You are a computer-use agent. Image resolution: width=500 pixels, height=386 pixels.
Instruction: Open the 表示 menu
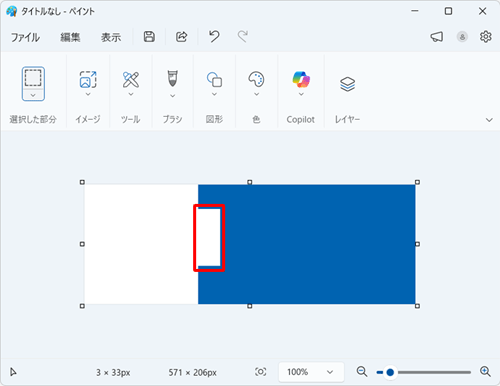[111, 37]
